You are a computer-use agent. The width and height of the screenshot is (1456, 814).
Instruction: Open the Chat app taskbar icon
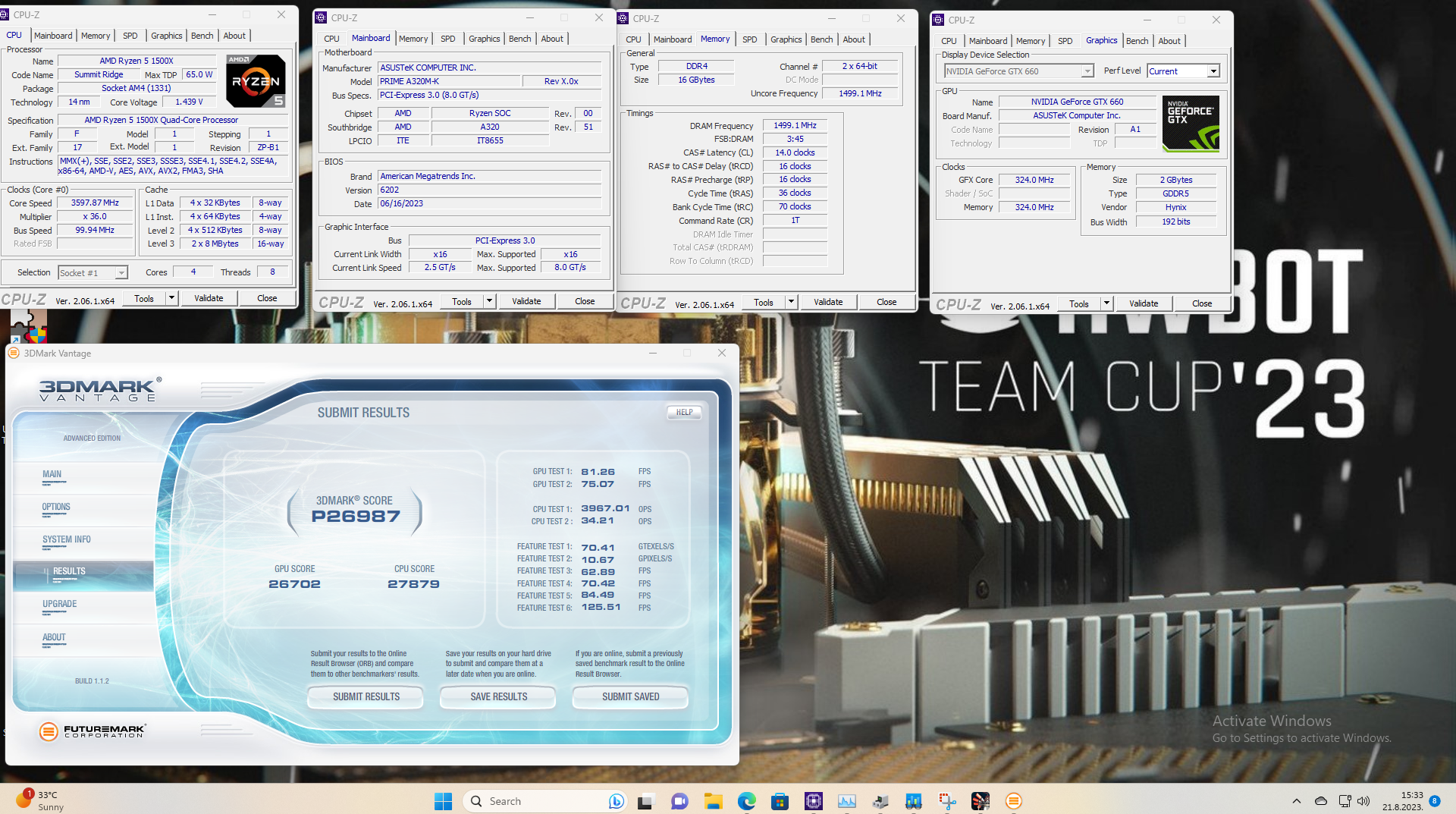coord(679,801)
